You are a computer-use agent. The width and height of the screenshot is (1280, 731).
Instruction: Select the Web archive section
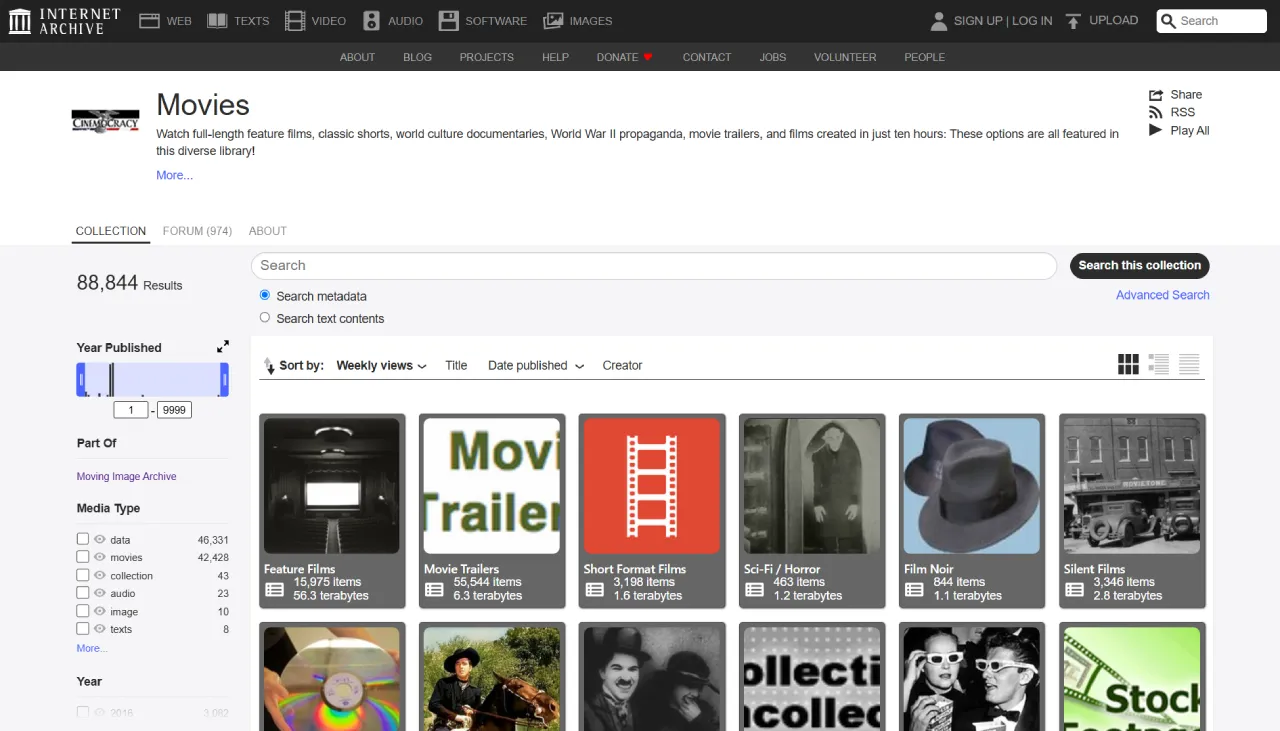[x=148, y=19]
